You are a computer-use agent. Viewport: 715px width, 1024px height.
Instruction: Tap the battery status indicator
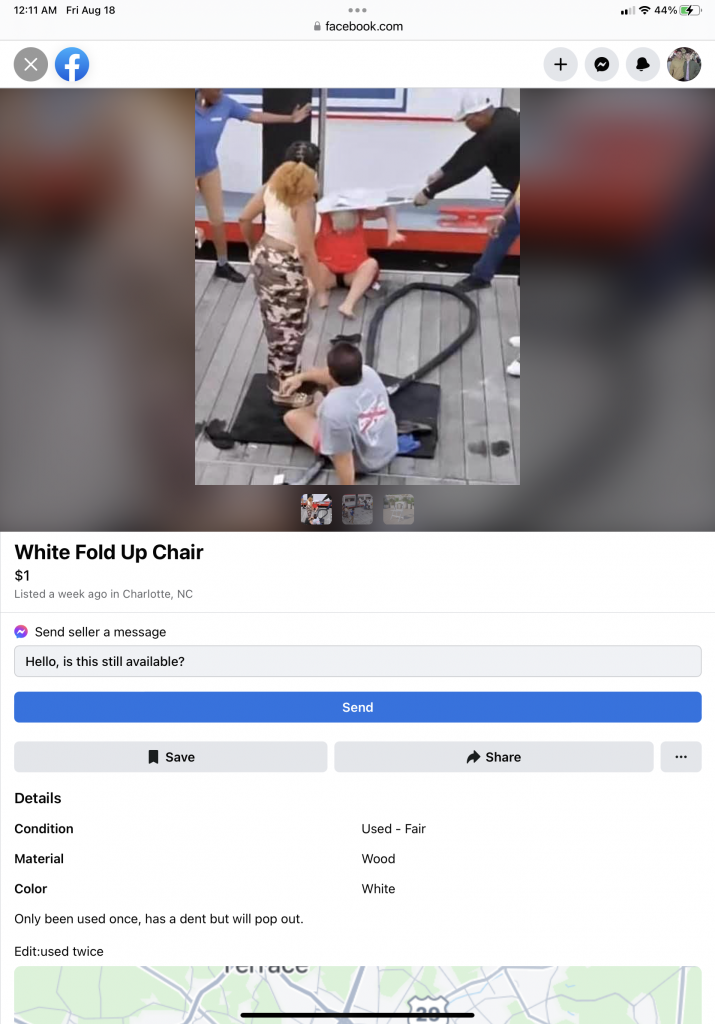pyautogui.click(x=690, y=10)
